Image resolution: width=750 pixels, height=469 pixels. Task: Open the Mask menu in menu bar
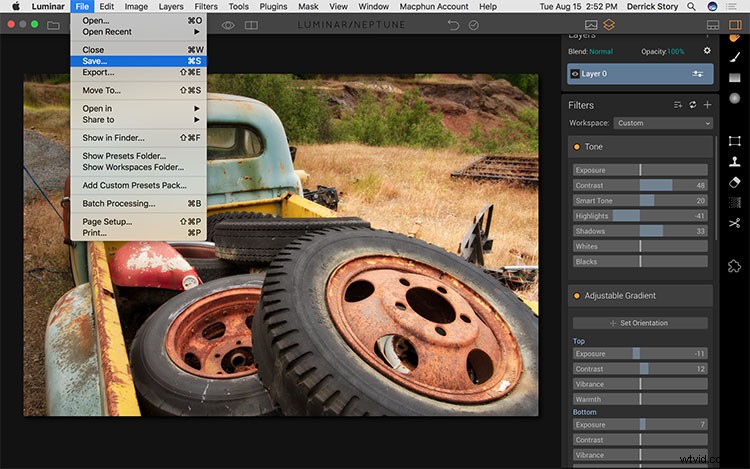pos(308,6)
